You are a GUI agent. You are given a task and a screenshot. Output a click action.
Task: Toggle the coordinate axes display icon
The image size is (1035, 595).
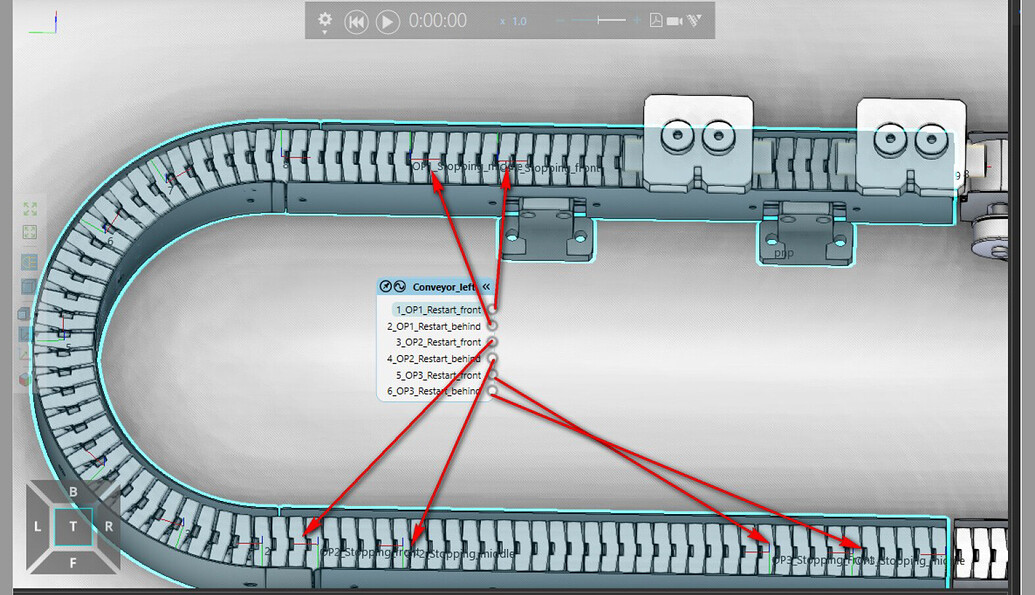pyautogui.click(x=25, y=356)
